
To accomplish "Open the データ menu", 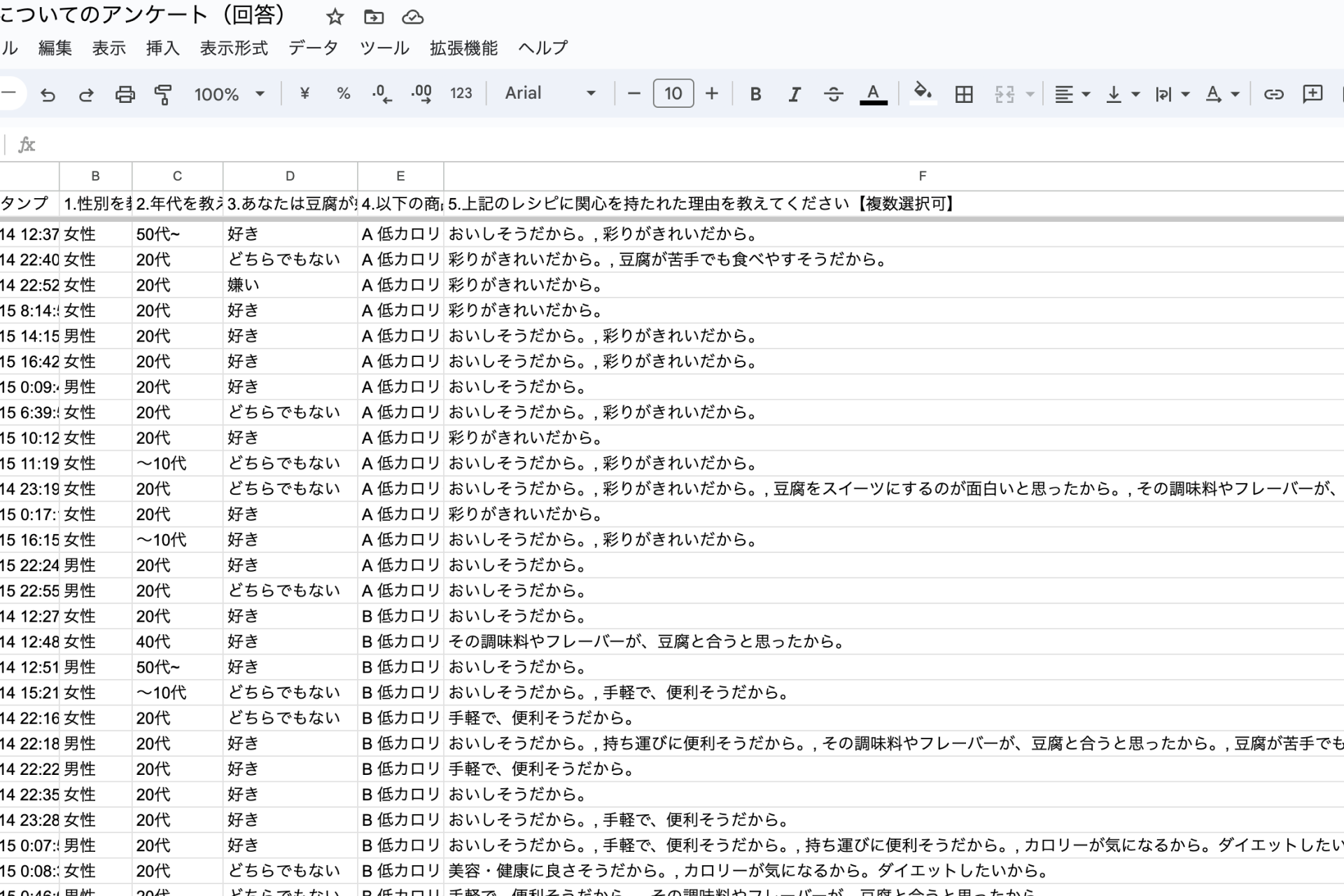I will (313, 48).
